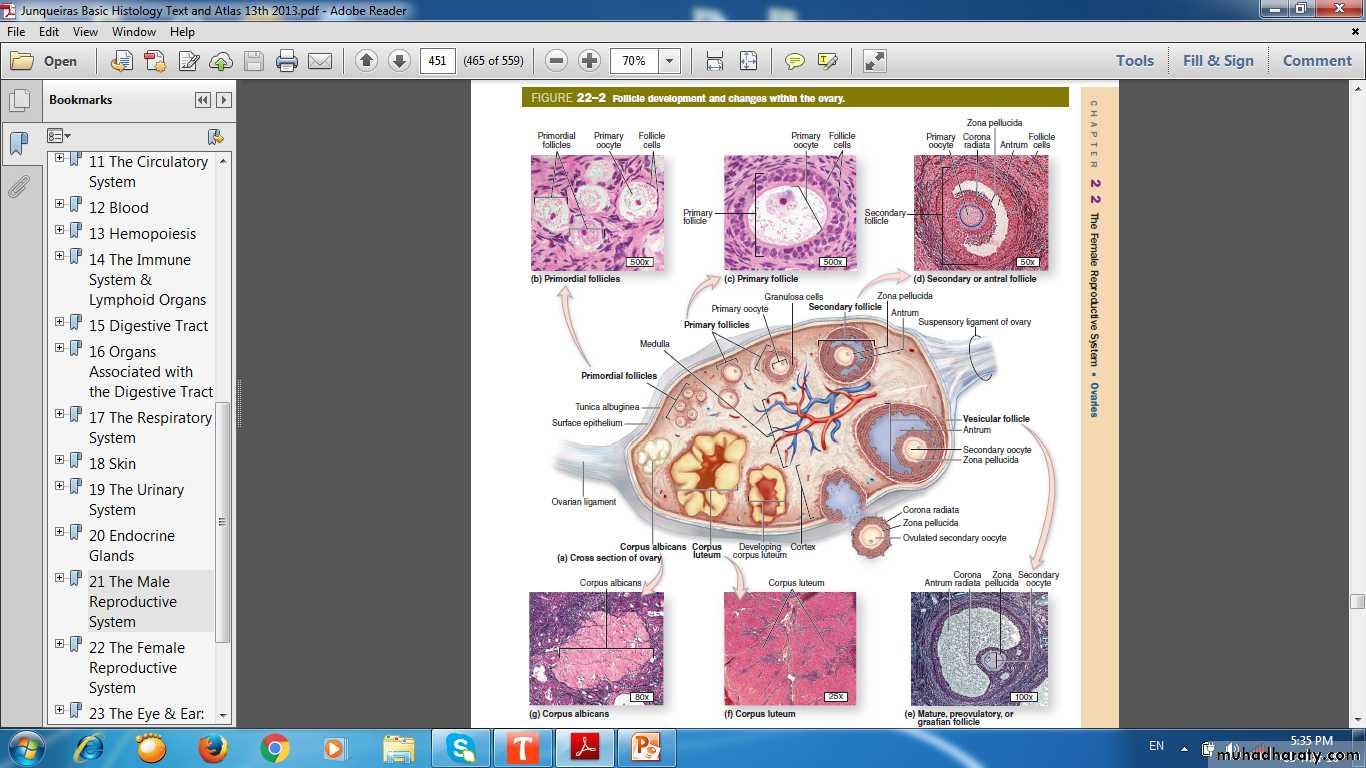Go to previous page with up arrow
This screenshot has width=1366, height=768.
coord(366,61)
